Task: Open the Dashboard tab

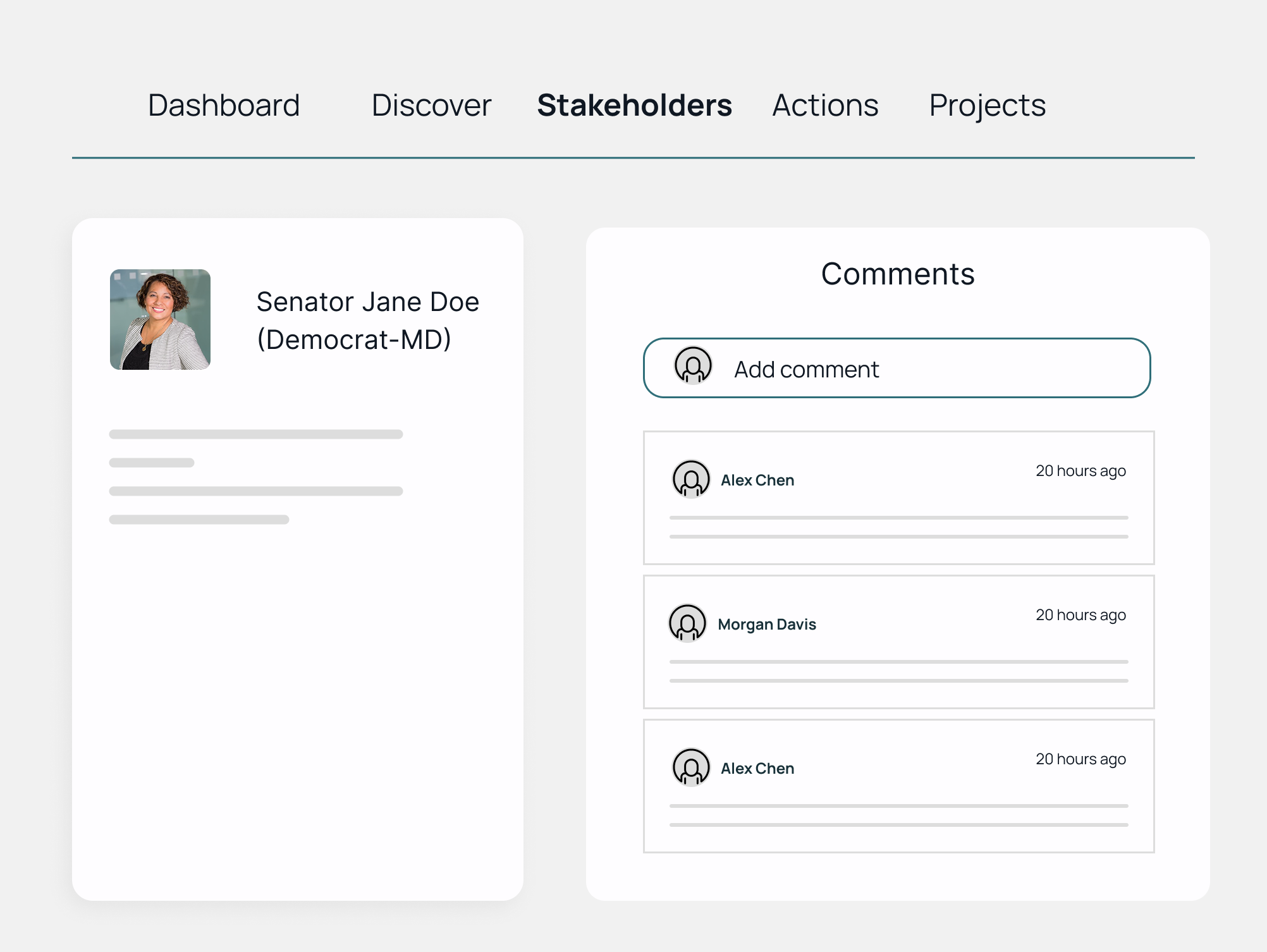Action: pos(224,105)
